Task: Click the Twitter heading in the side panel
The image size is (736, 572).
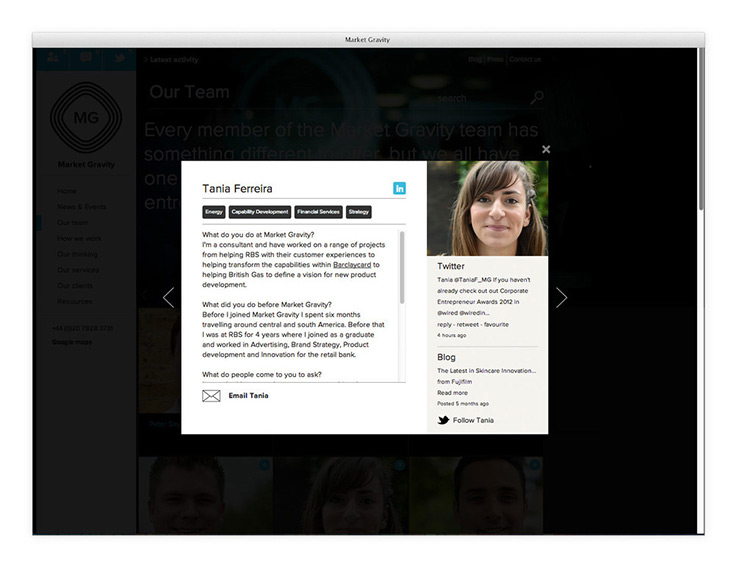Action: point(451,266)
